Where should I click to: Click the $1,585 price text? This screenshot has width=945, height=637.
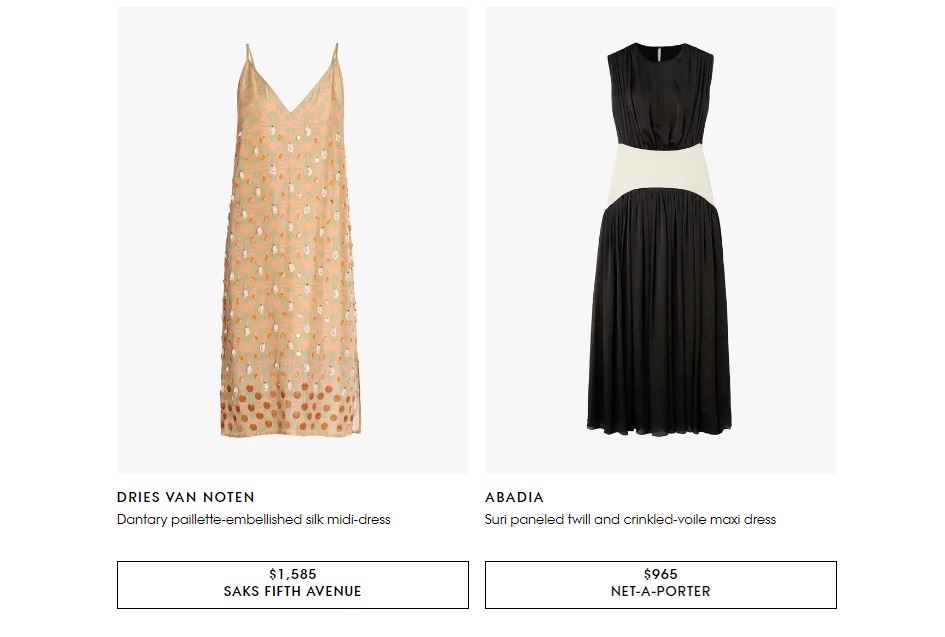coord(292,574)
